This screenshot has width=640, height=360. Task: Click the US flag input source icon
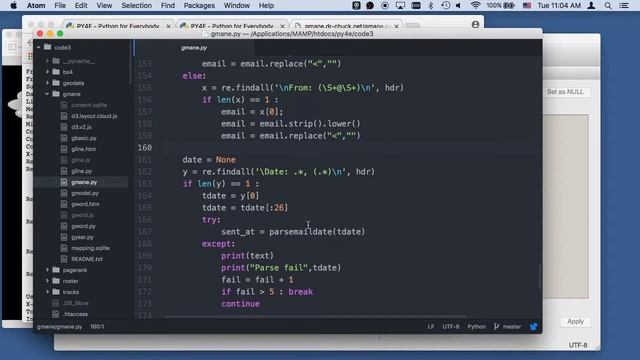pos(527,5)
